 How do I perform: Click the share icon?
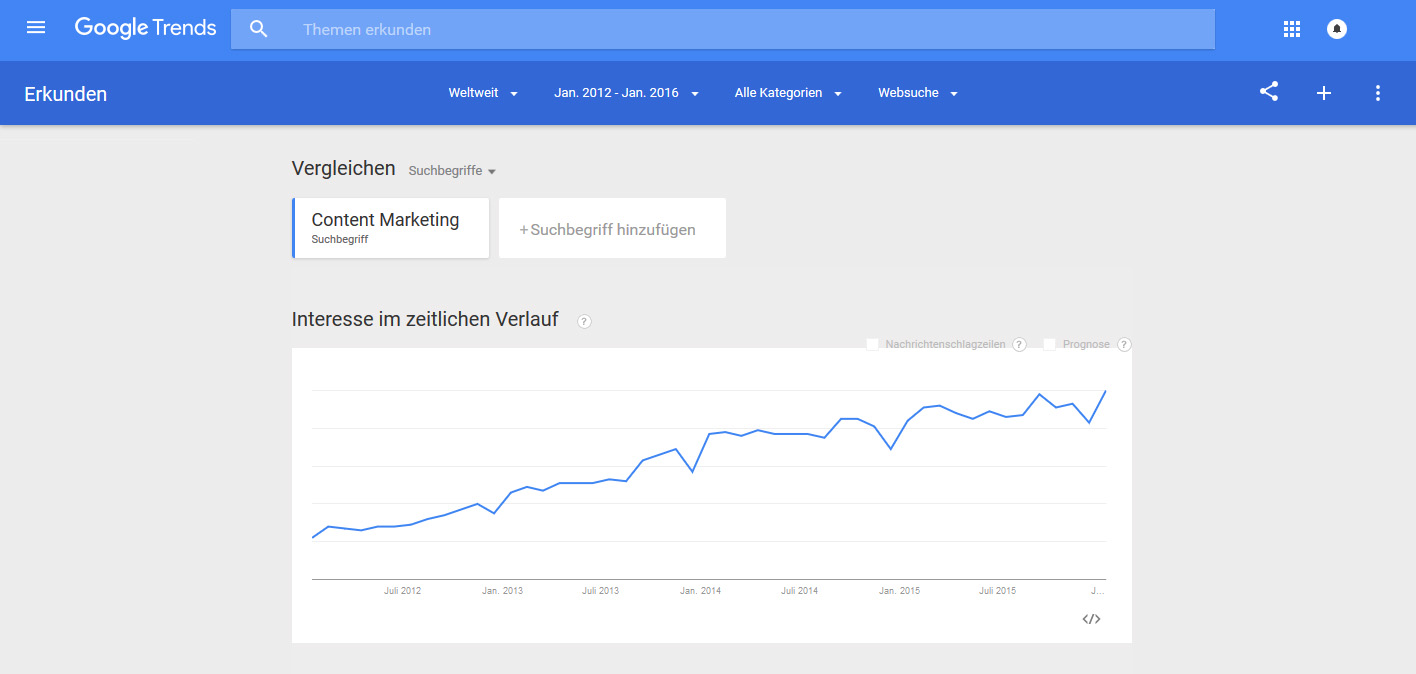coord(1269,92)
